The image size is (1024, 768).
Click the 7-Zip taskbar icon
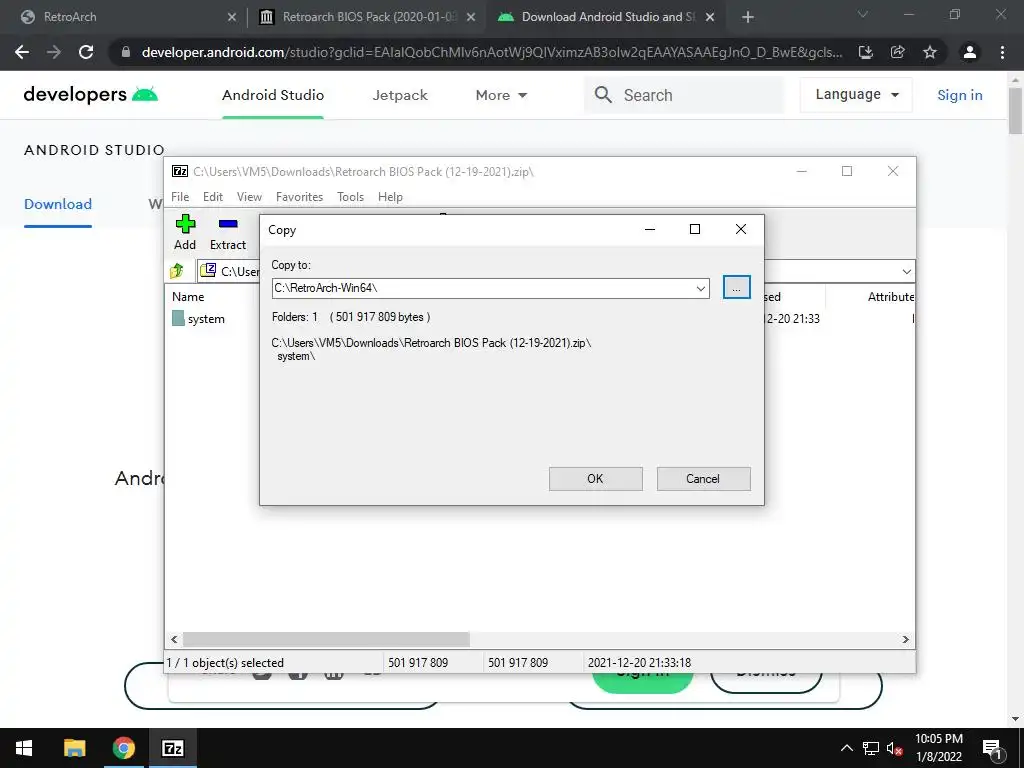pos(172,748)
